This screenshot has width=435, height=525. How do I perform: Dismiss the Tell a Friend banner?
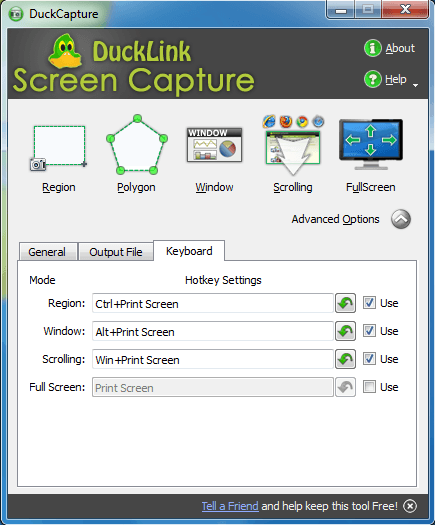tap(410, 506)
